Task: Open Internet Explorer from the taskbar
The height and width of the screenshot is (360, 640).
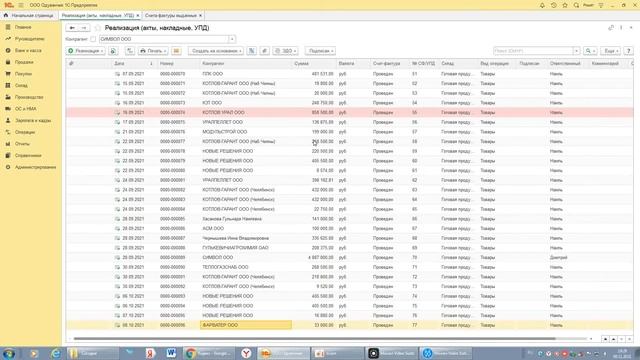Action: click(56, 353)
